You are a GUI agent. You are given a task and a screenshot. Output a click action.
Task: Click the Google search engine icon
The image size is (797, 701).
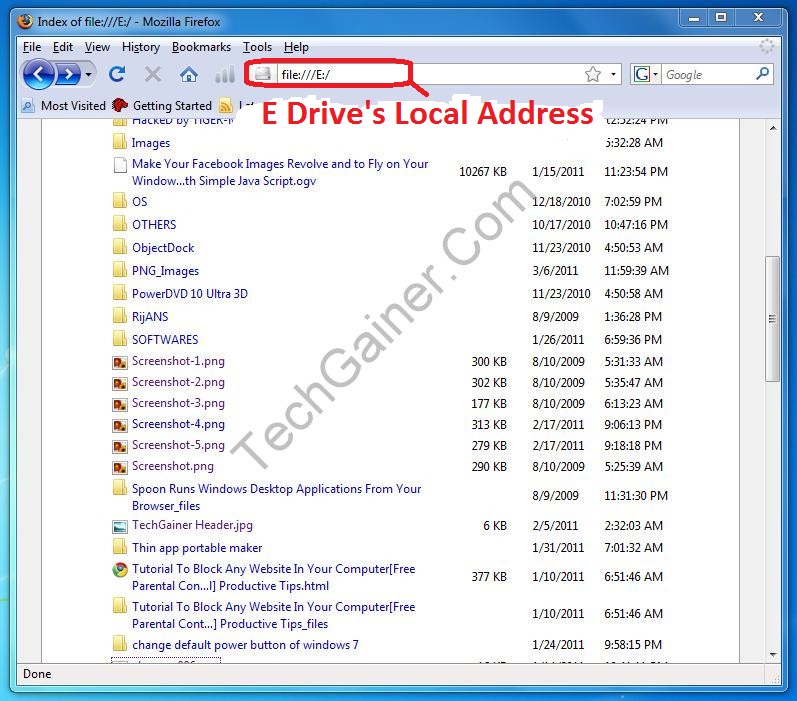[641, 74]
